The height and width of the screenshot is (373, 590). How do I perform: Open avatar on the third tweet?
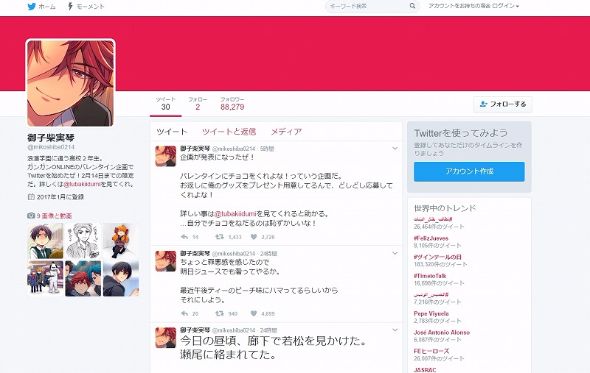pyautogui.click(x=166, y=338)
